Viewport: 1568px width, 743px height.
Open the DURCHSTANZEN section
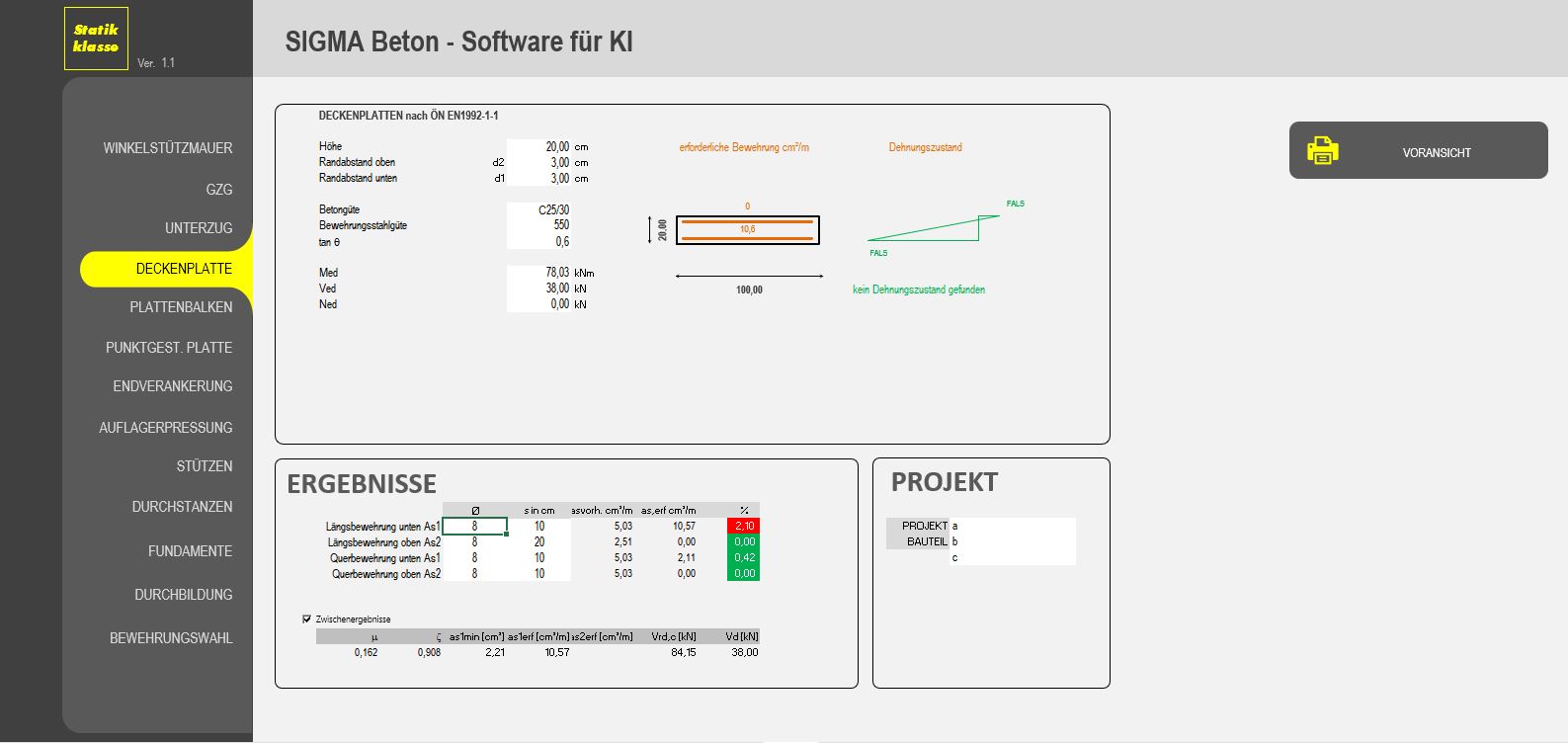tap(182, 507)
